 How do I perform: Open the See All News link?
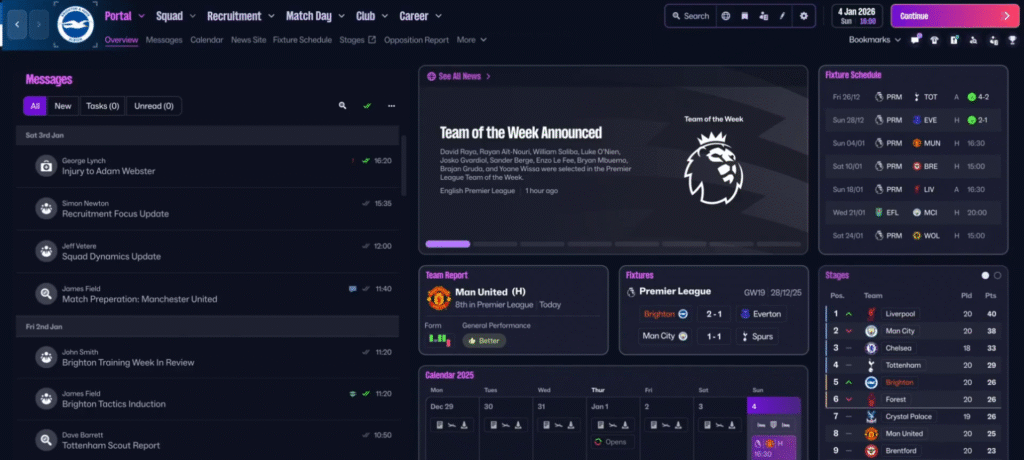pos(458,76)
